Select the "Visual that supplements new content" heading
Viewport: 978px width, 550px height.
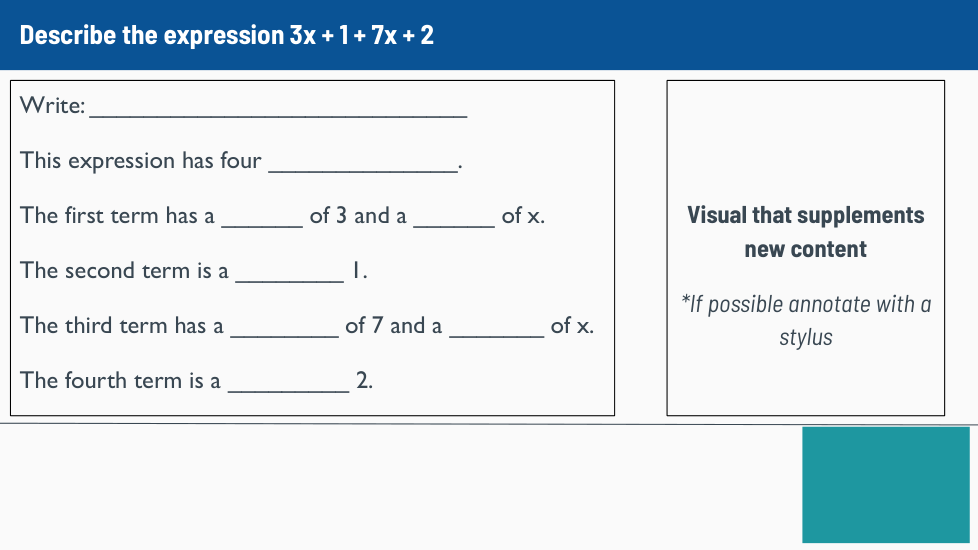click(x=805, y=232)
